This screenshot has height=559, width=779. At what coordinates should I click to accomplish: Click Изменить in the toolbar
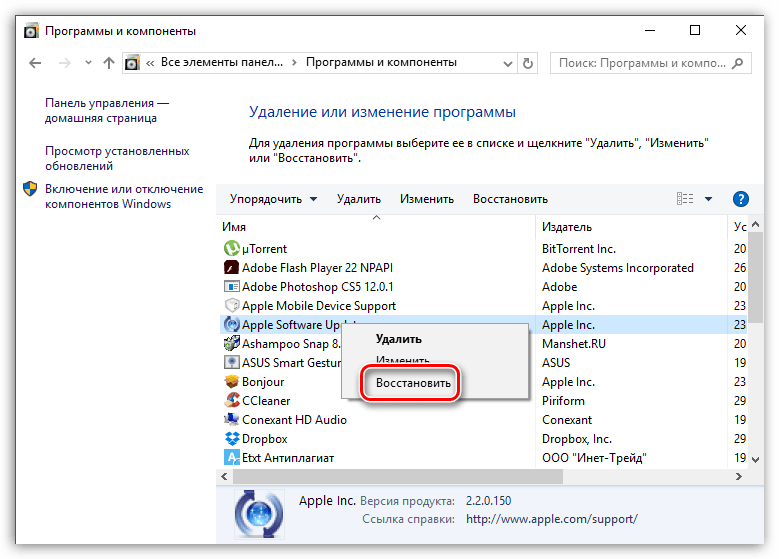[427, 199]
